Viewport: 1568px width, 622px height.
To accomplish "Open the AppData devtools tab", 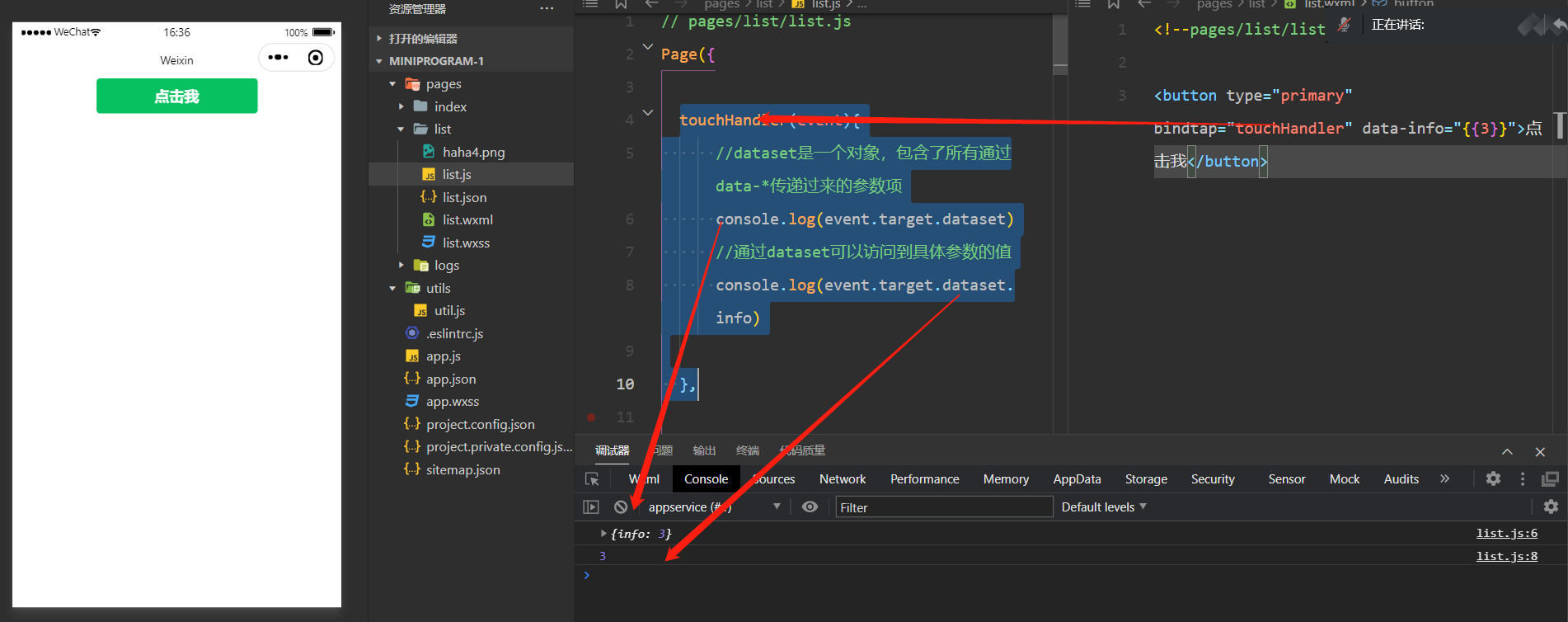I will pyautogui.click(x=1077, y=479).
